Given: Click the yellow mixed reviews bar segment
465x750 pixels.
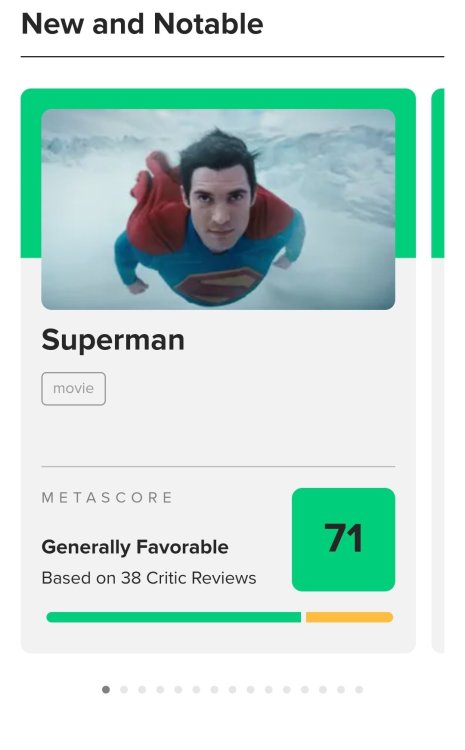Looking at the screenshot, I should tap(349, 617).
